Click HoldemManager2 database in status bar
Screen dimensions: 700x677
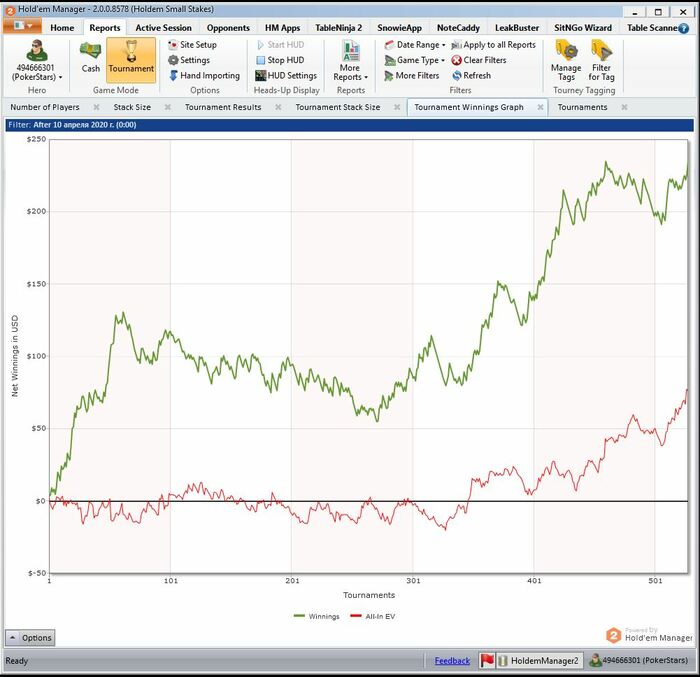click(x=539, y=660)
